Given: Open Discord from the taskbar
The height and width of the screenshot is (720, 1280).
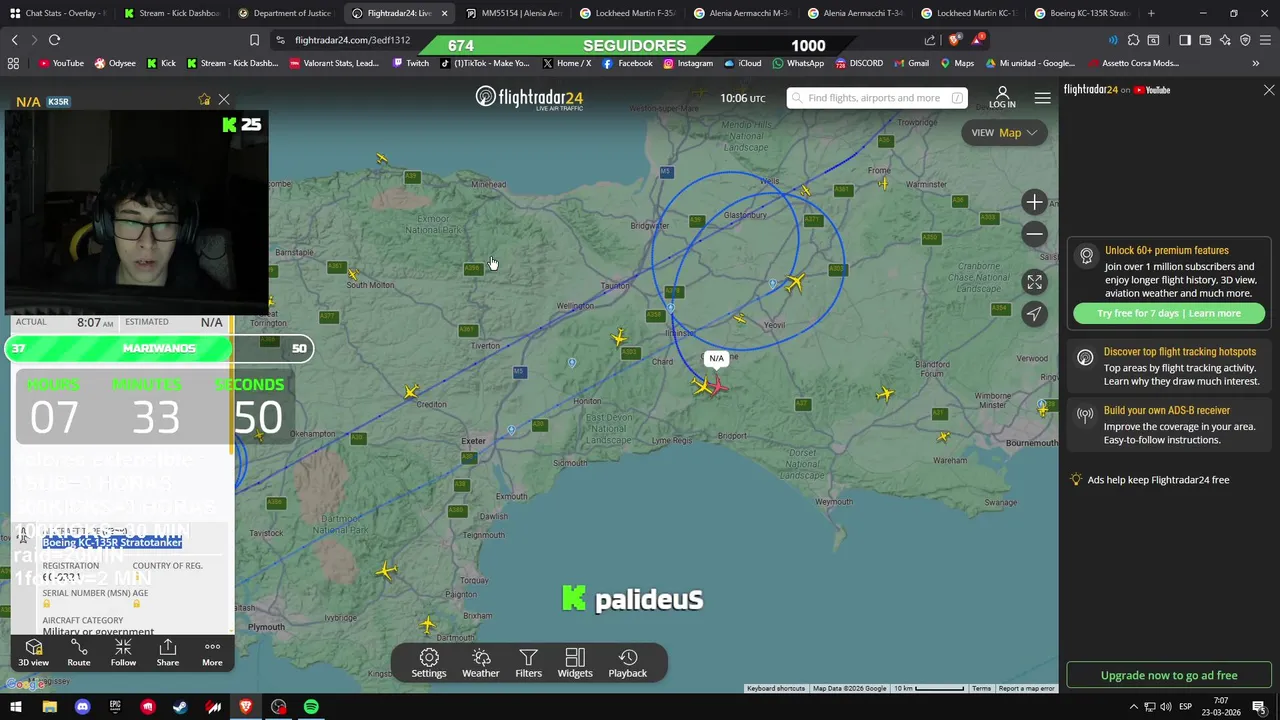Looking at the screenshot, I should pos(82,707).
